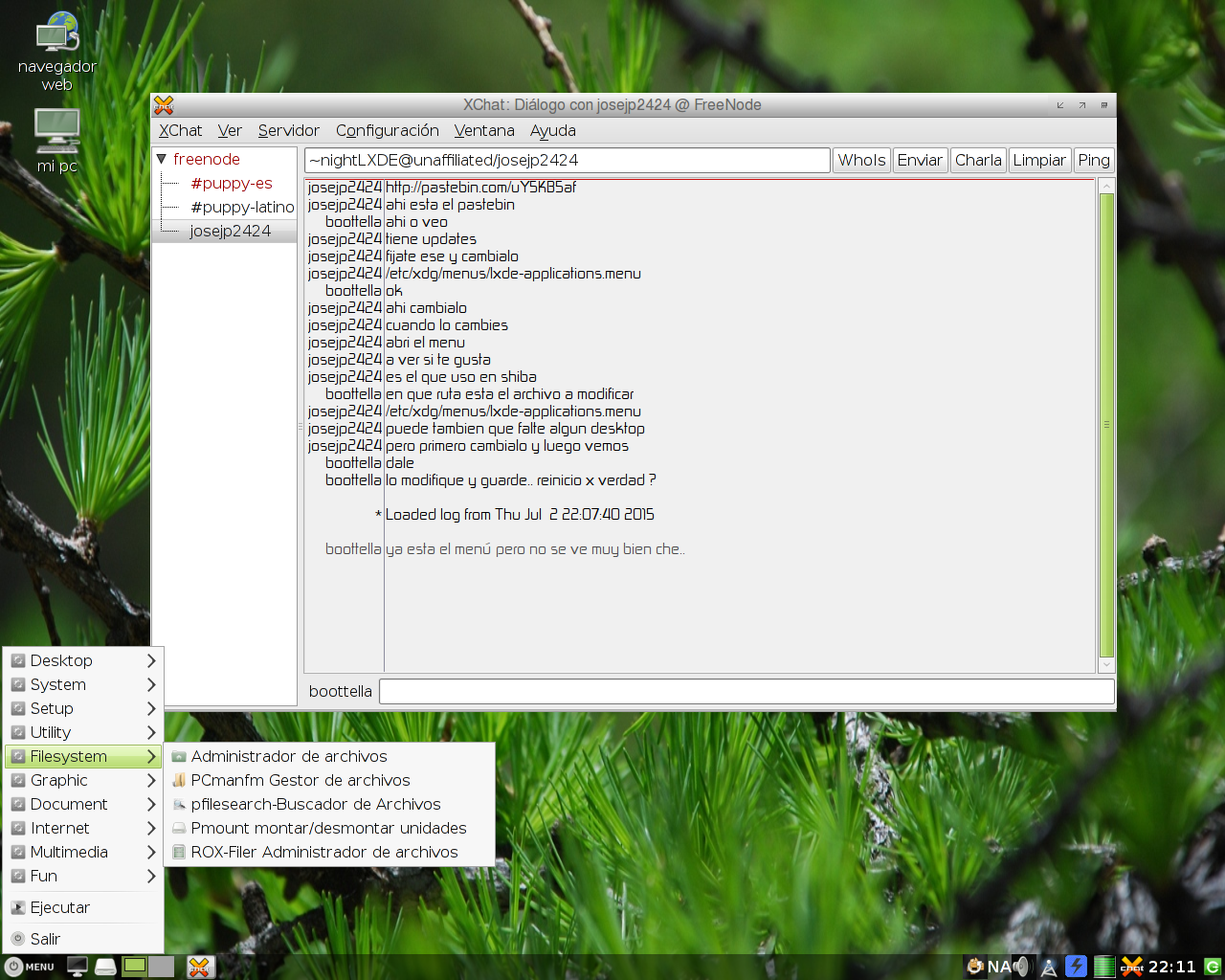
Task: Click the show-desktop monitor icon in the taskbar
Action: pos(78,967)
